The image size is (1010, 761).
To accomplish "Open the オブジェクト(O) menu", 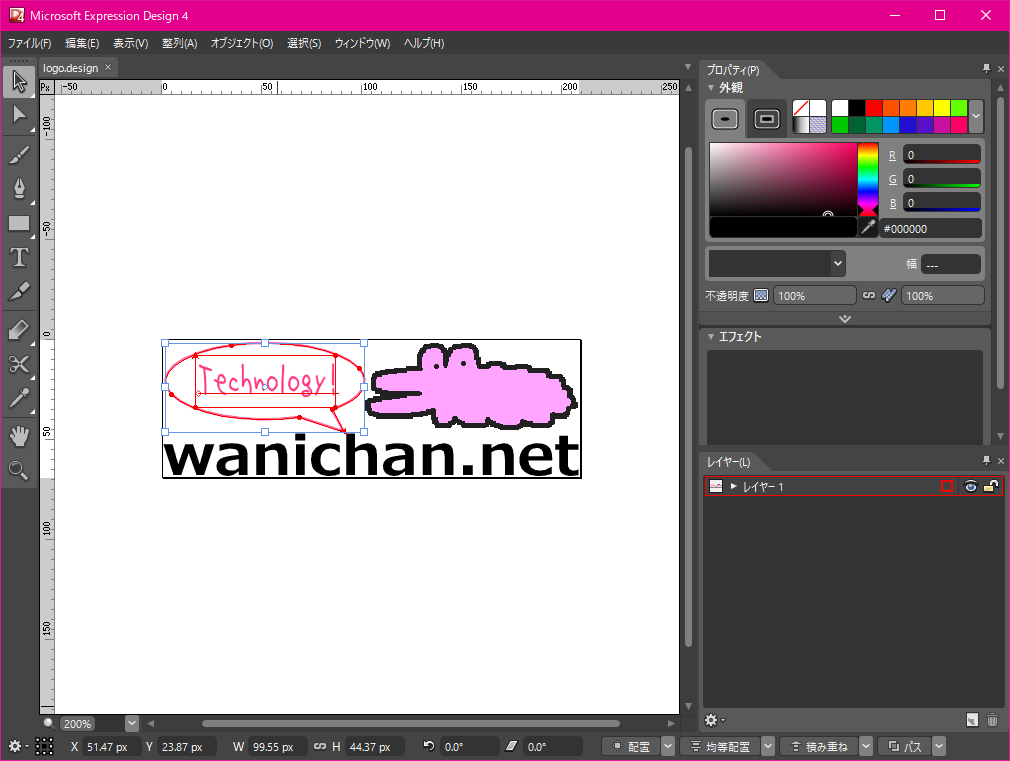I will pyautogui.click(x=242, y=43).
